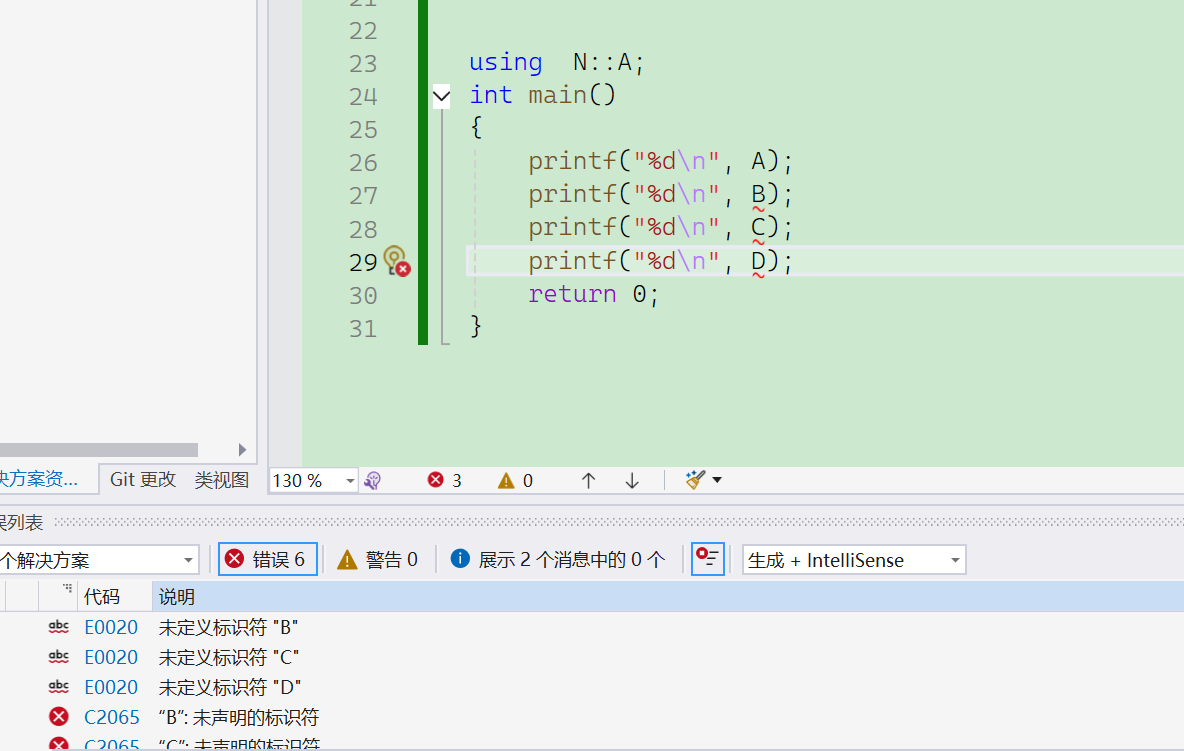The width and height of the screenshot is (1184, 751).
Task: Open E0020 link for undefined identifier "C"
Action: click(111, 657)
